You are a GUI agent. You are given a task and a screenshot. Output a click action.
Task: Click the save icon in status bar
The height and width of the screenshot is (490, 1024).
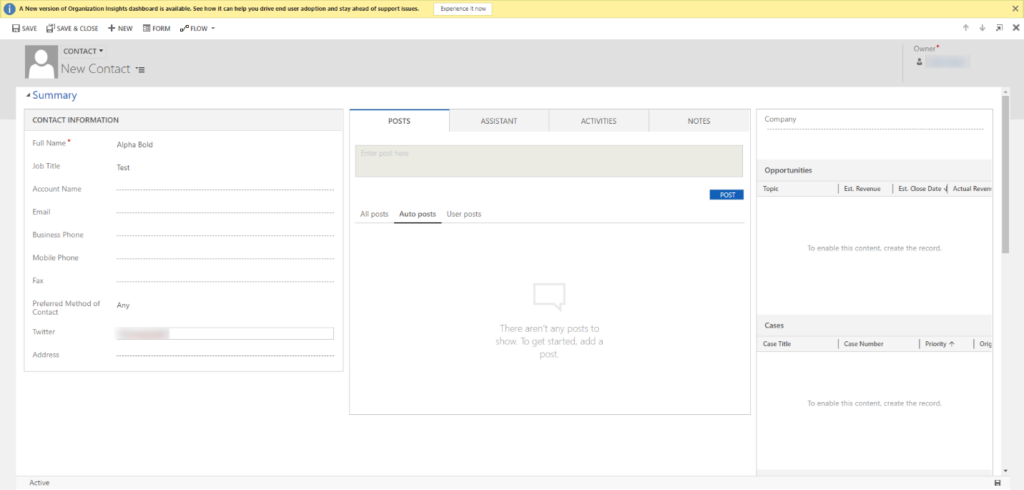tap(997, 483)
